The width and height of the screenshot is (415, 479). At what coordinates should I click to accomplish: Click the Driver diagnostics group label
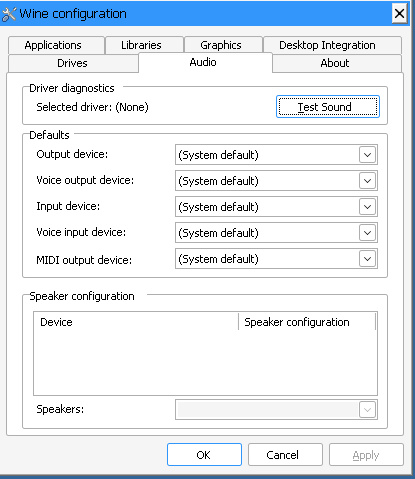[x=72, y=88]
